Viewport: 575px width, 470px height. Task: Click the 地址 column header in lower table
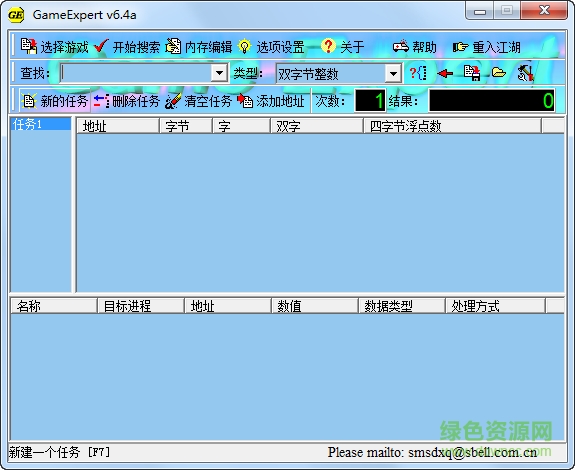228,305
